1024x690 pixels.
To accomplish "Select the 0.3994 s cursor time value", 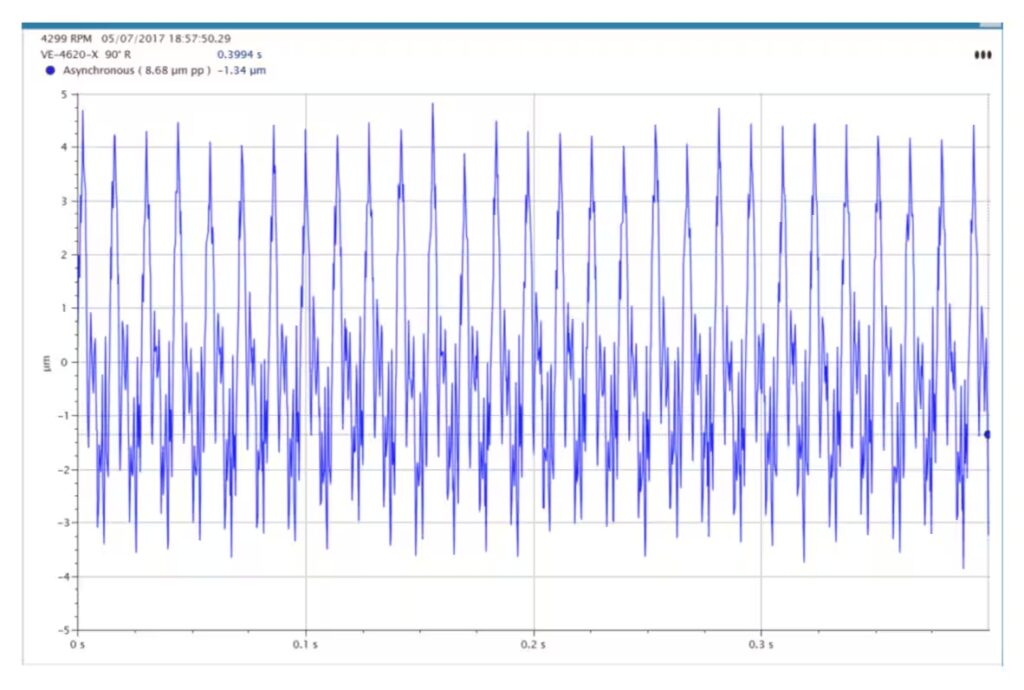I will click(237, 55).
